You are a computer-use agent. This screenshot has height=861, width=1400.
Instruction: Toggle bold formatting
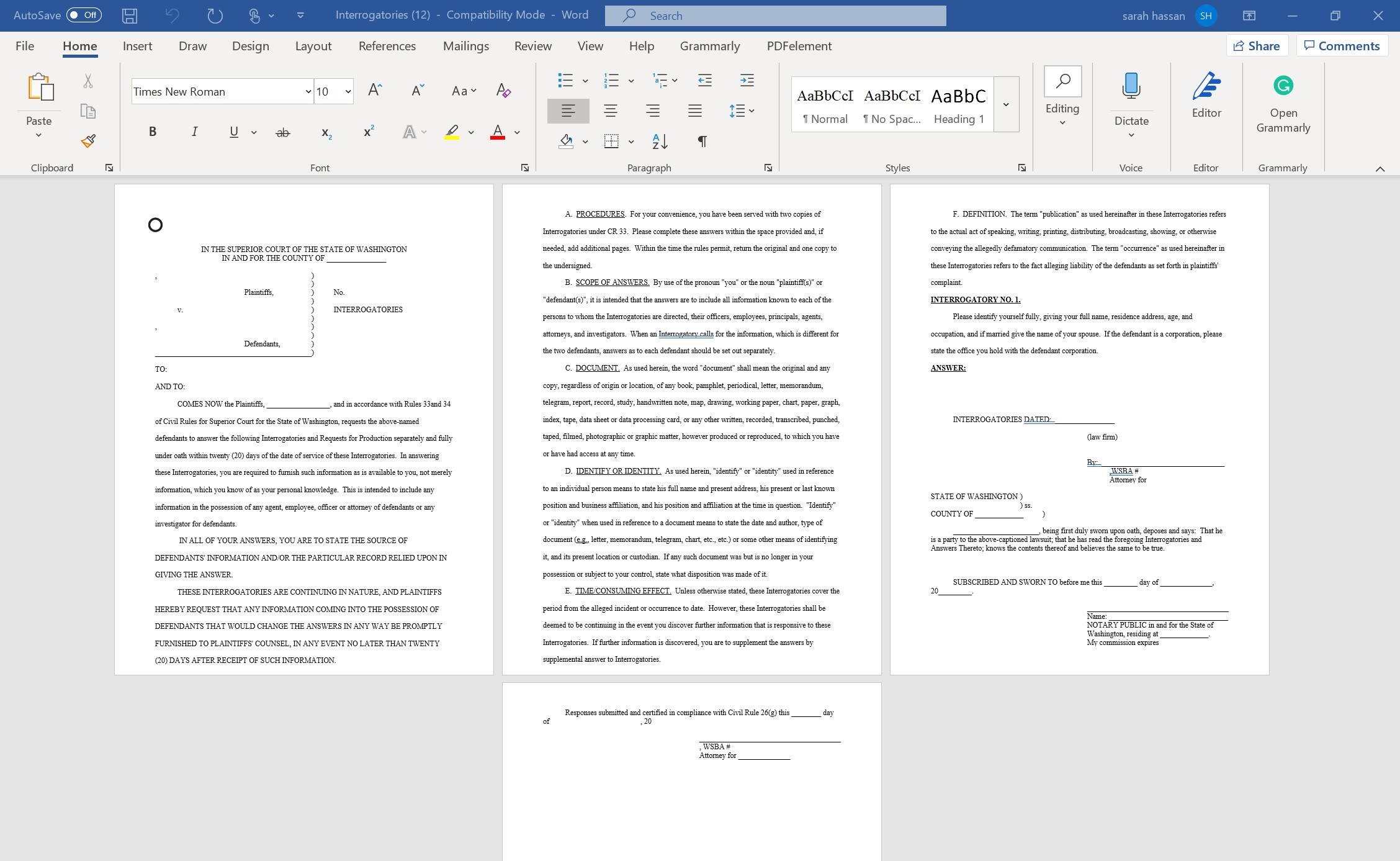(x=152, y=131)
